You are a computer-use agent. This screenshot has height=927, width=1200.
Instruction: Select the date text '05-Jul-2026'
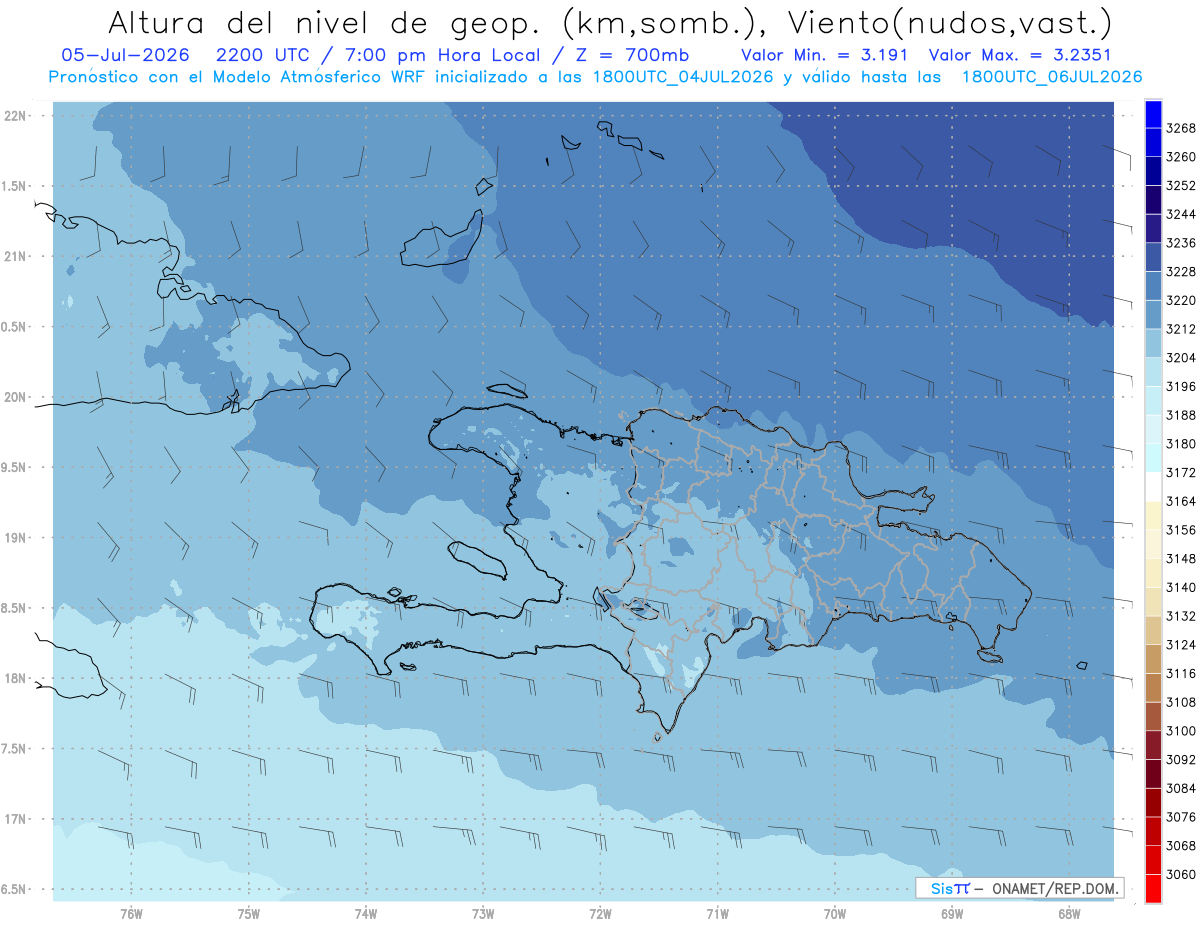125,55
